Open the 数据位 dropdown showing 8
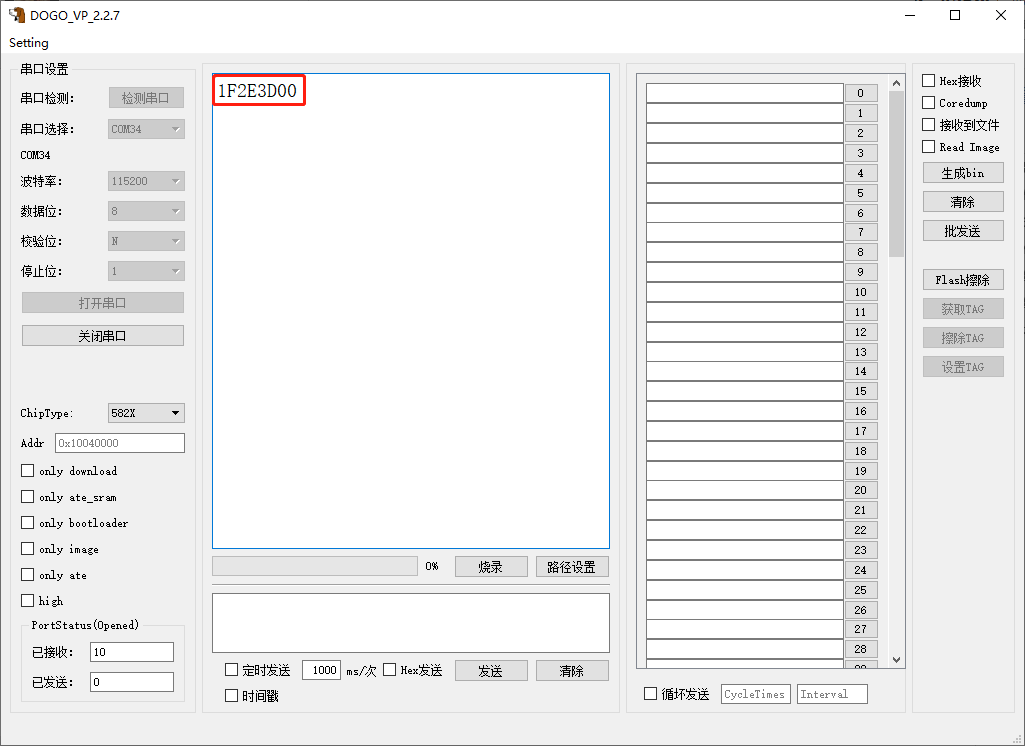 coord(146,211)
